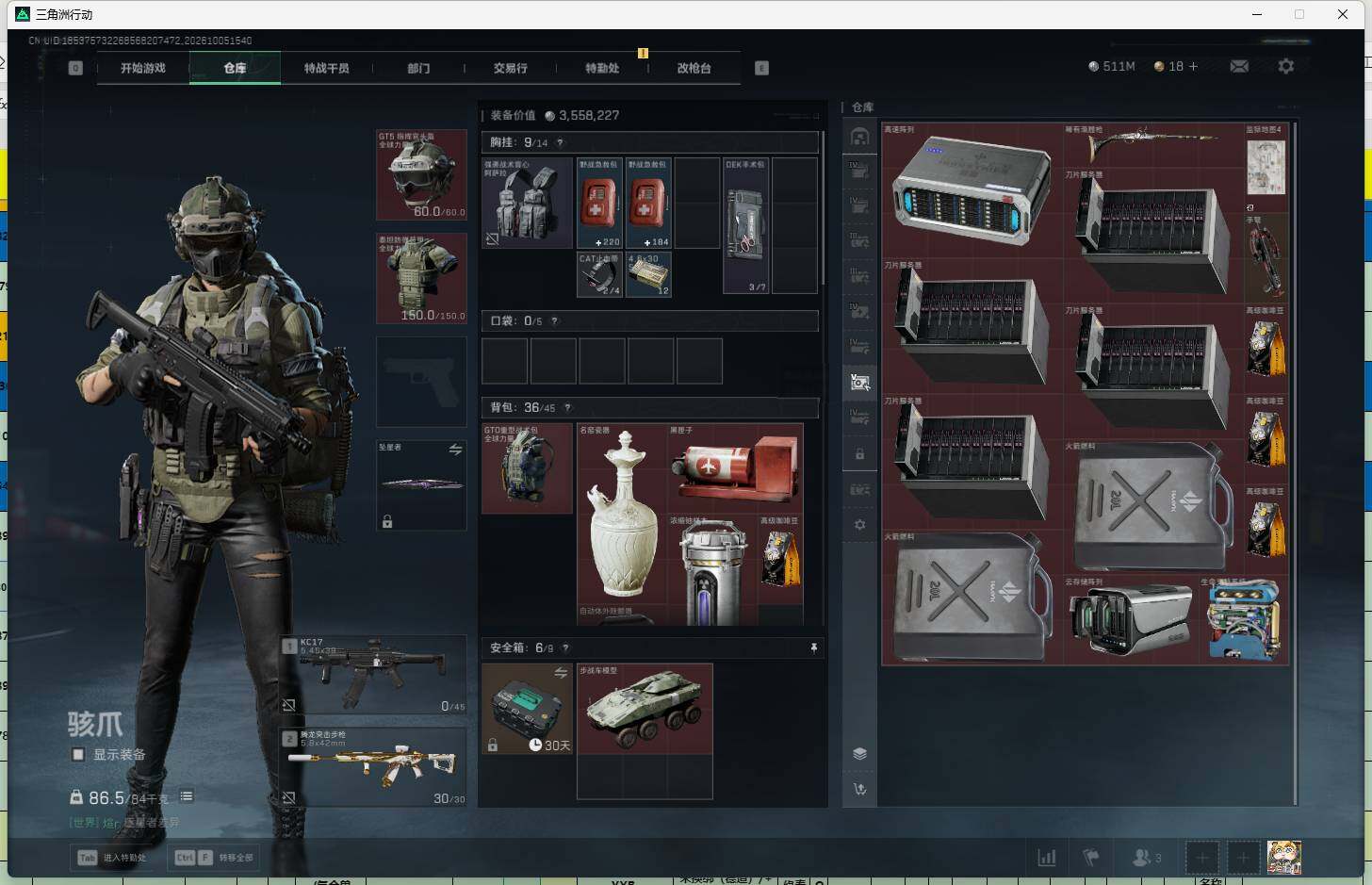Viewport: 1372px width, 885px height.
Task: Show help for 安全箱 capacity
Action: click(x=565, y=647)
